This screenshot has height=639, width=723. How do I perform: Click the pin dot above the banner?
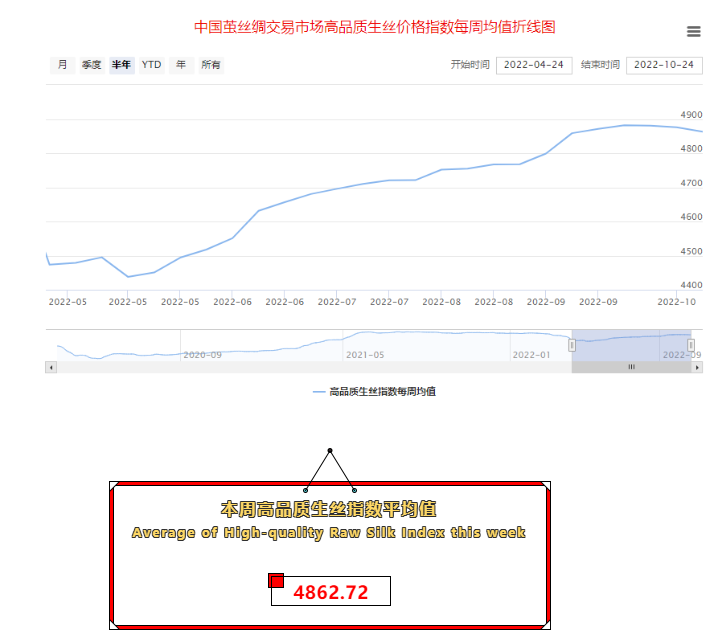tap(329, 451)
